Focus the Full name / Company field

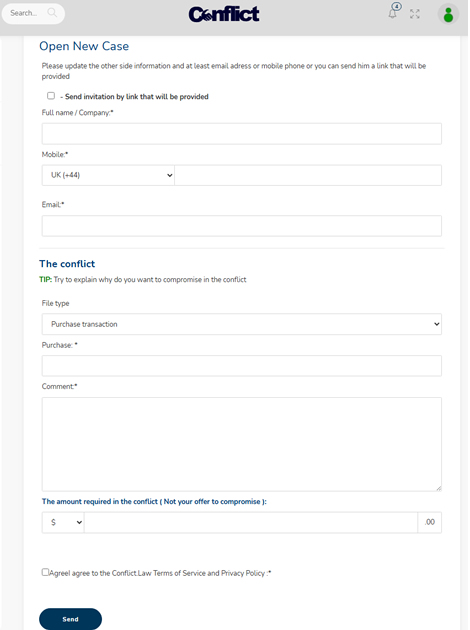point(241,134)
